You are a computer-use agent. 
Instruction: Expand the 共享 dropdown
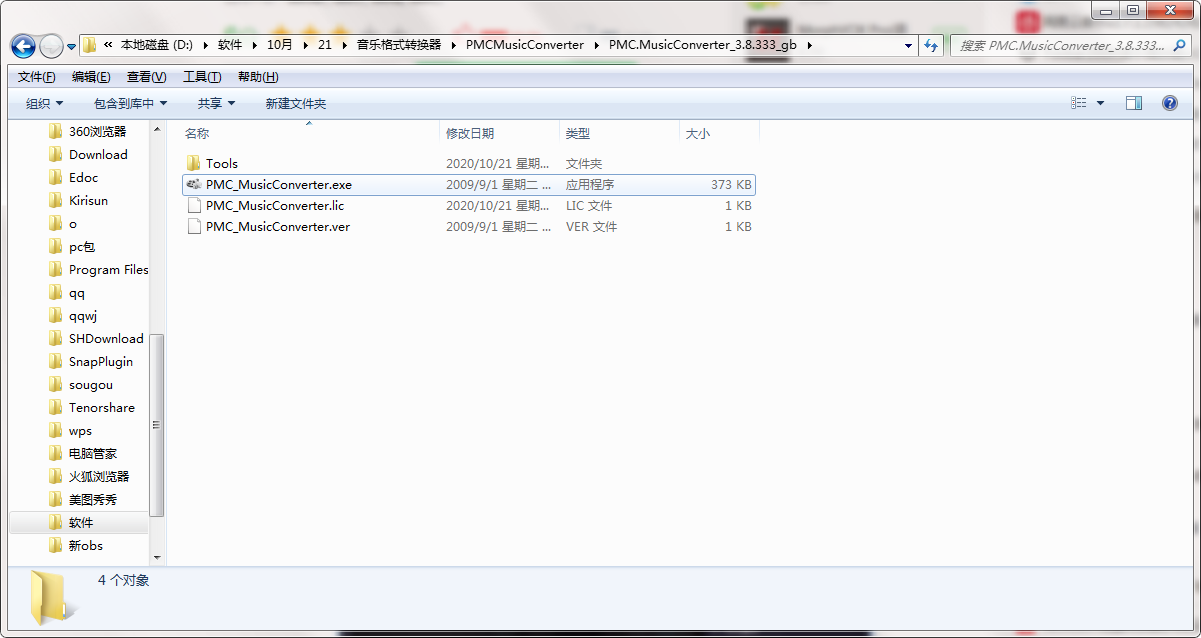click(216, 103)
